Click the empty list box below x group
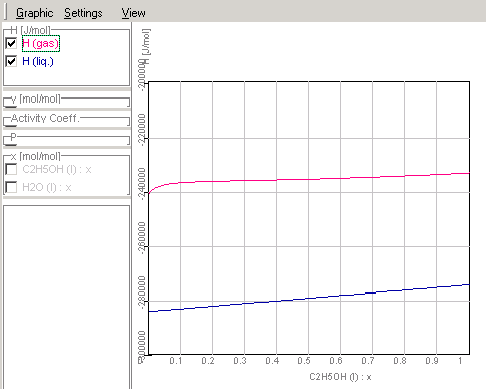486x389 pixels. point(66,297)
